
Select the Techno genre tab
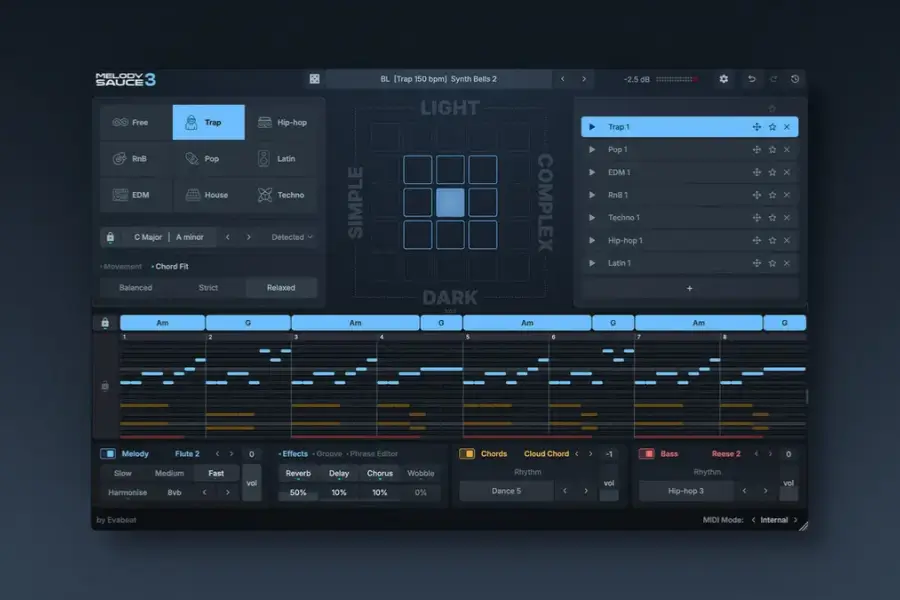(x=281, y=195)
